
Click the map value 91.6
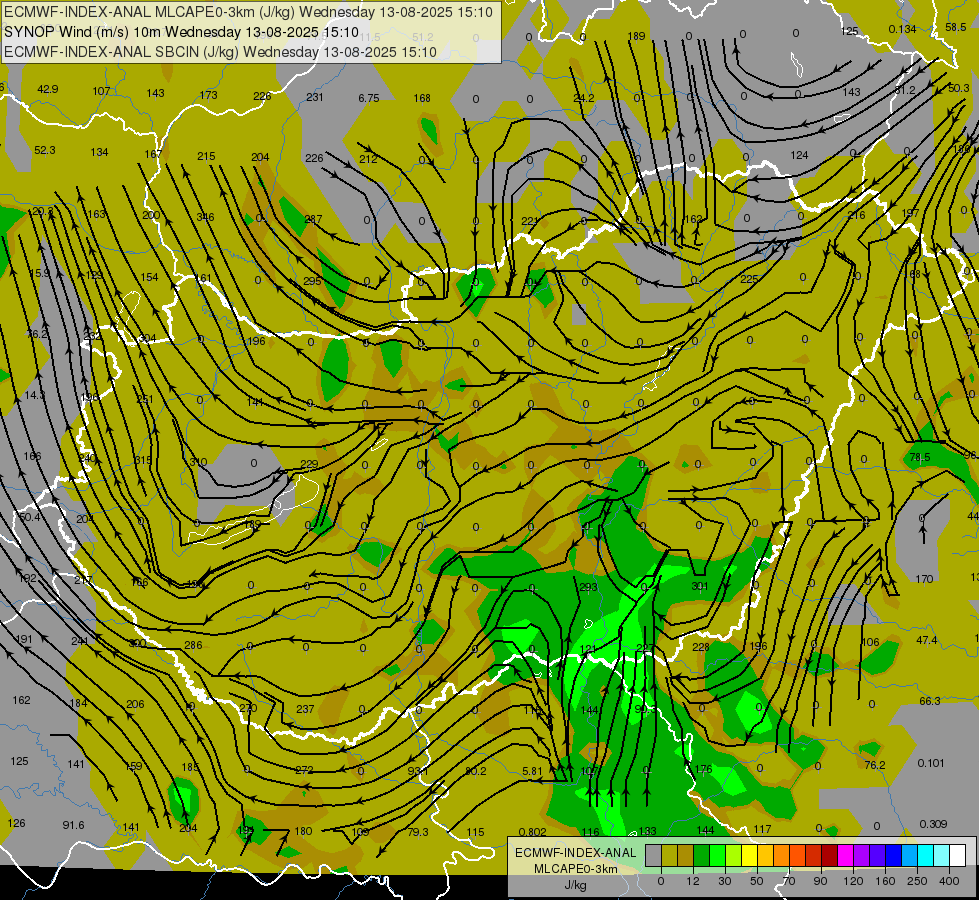coord(73,825)
